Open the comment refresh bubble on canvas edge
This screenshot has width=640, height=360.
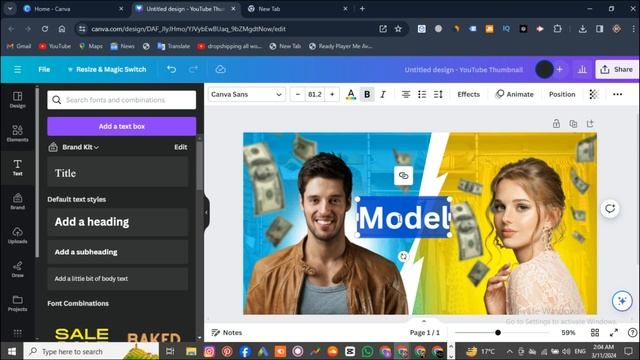(x=610, y=209)
